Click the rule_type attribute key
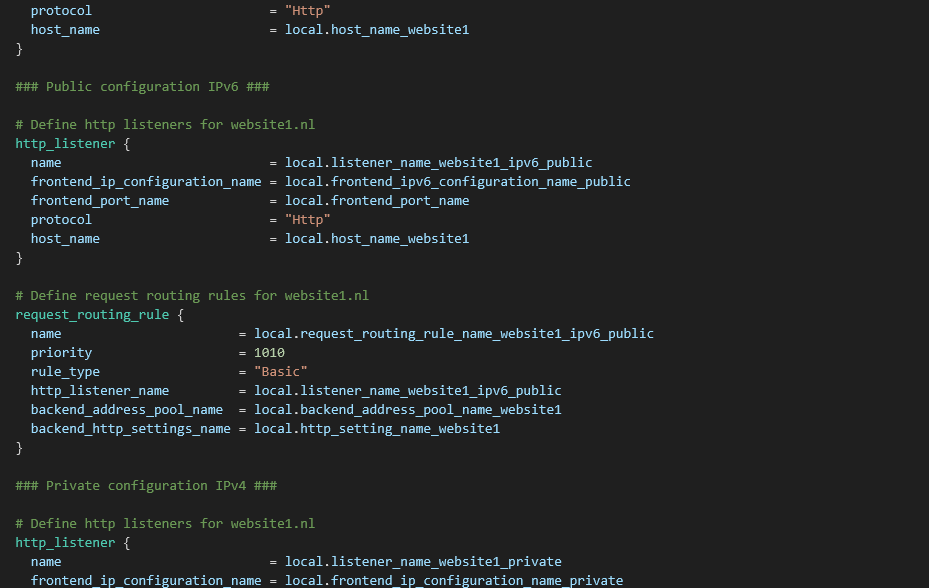 point(65,372)
